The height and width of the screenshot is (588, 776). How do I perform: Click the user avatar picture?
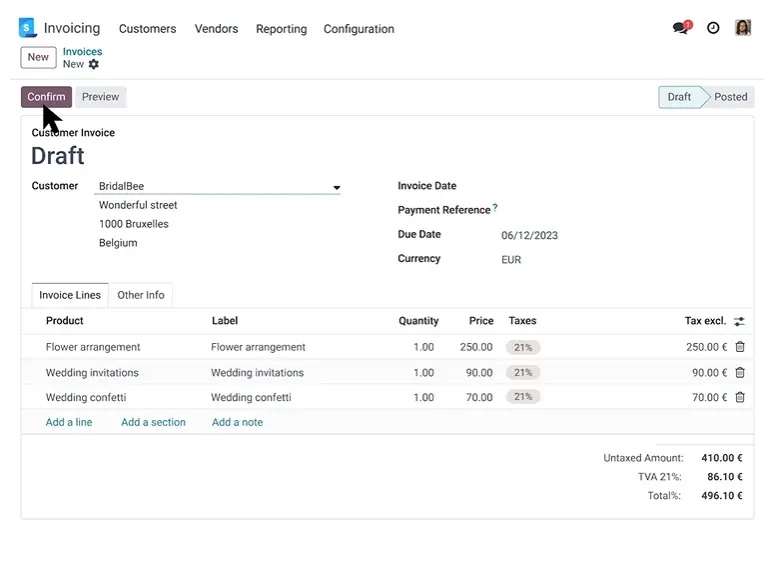743,28
